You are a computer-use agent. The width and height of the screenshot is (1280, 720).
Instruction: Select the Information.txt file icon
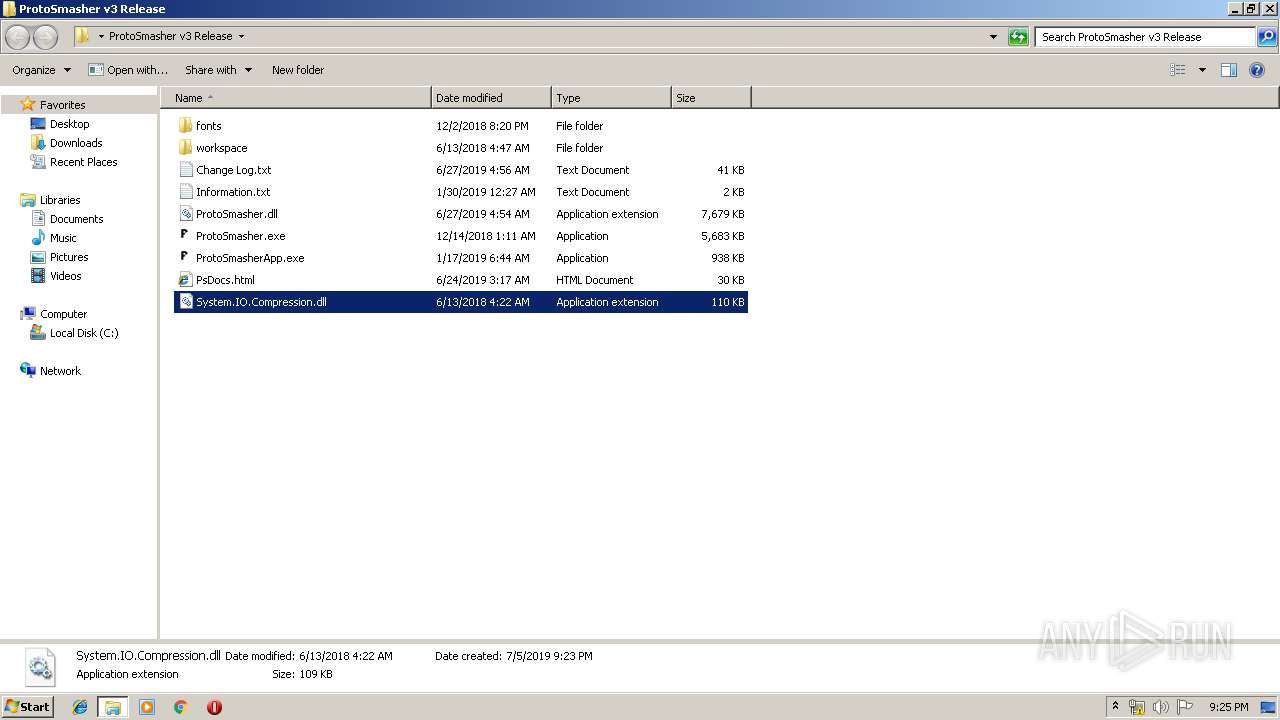coord(185,192)
